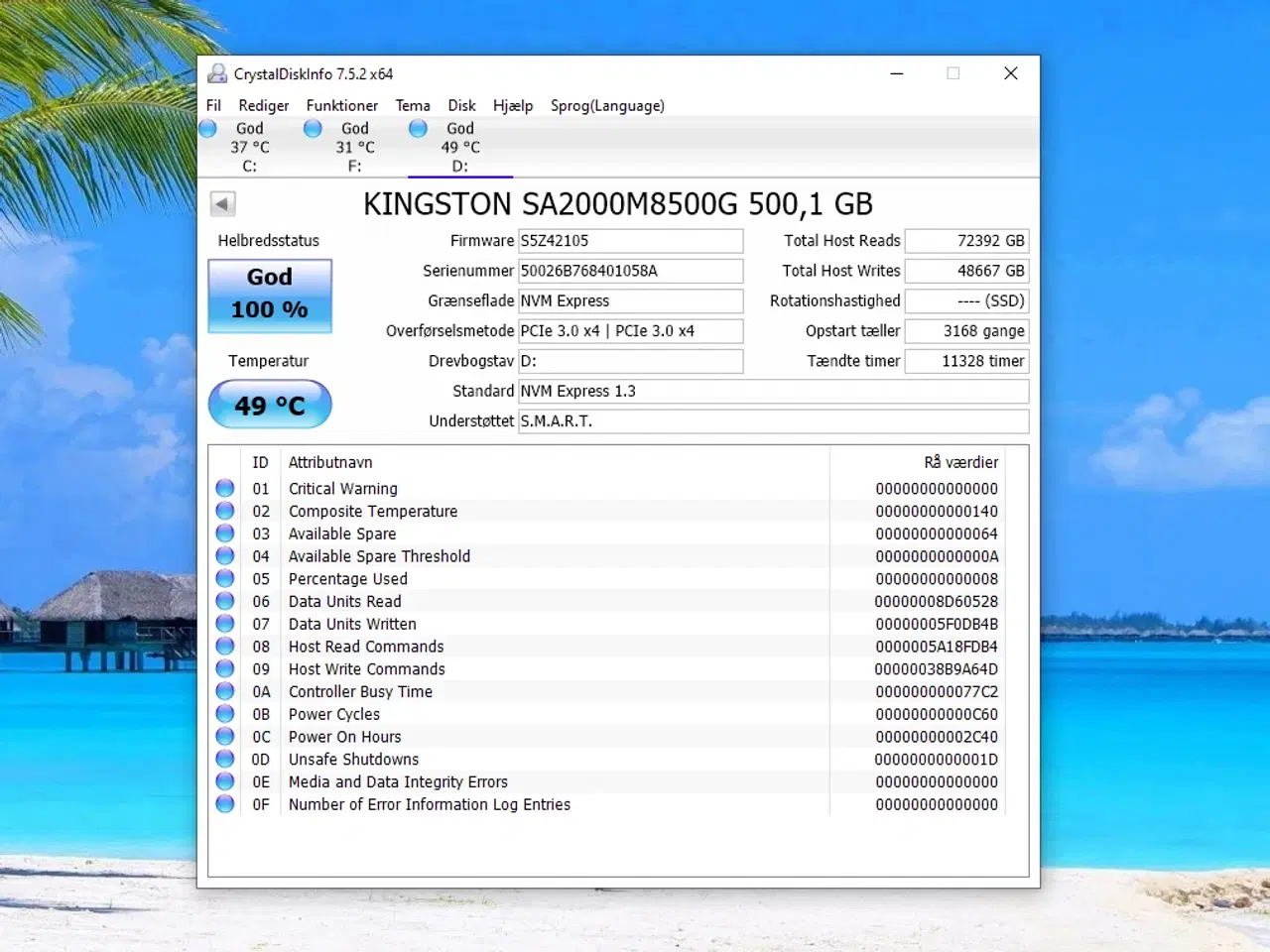Viewport: 1270px width, 952px height.
Task: Select the Critical Warning attribute name
Action: tap(343, 489)
